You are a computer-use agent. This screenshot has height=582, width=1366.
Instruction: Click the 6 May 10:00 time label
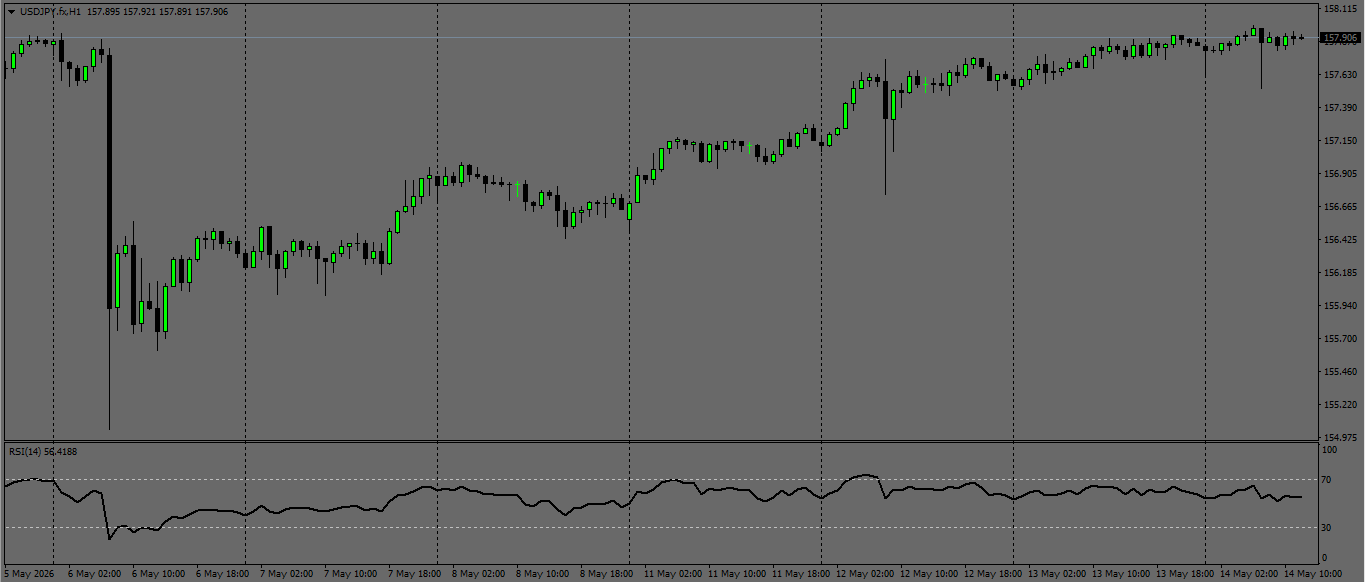[x=158, y=574]
